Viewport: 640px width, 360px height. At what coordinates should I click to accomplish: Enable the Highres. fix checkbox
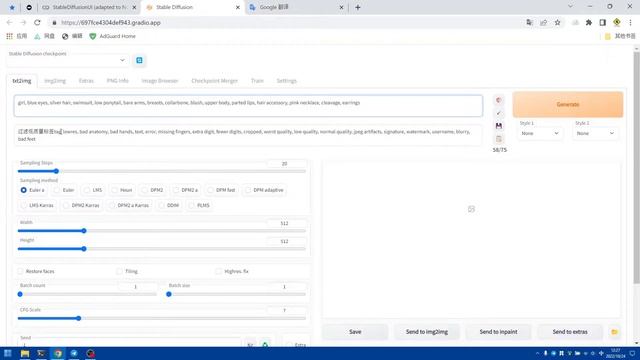click(x=218, y=271)
